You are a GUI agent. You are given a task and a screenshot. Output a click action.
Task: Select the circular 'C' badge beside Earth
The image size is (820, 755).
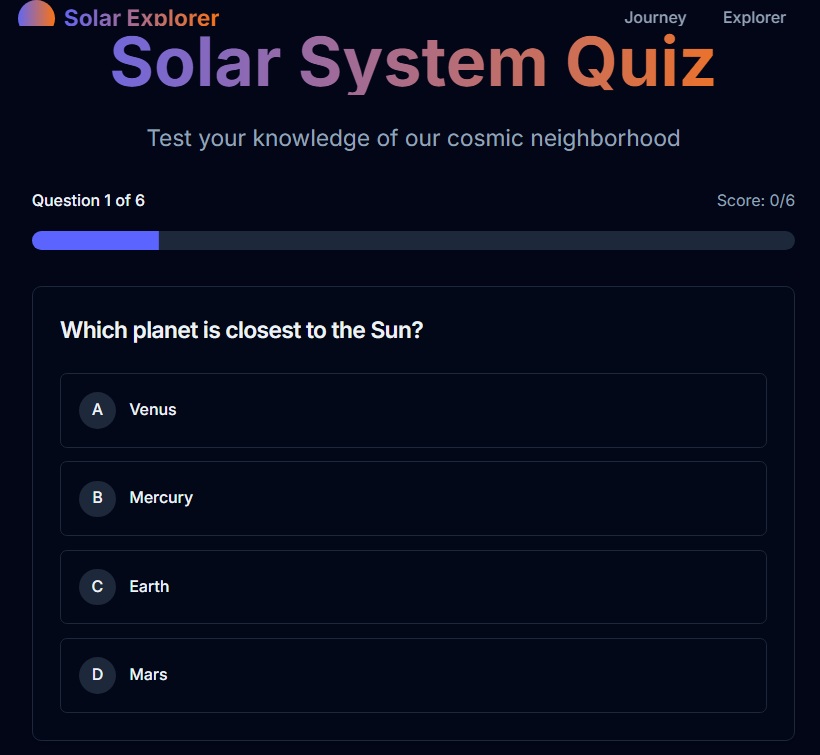(97, 587)
